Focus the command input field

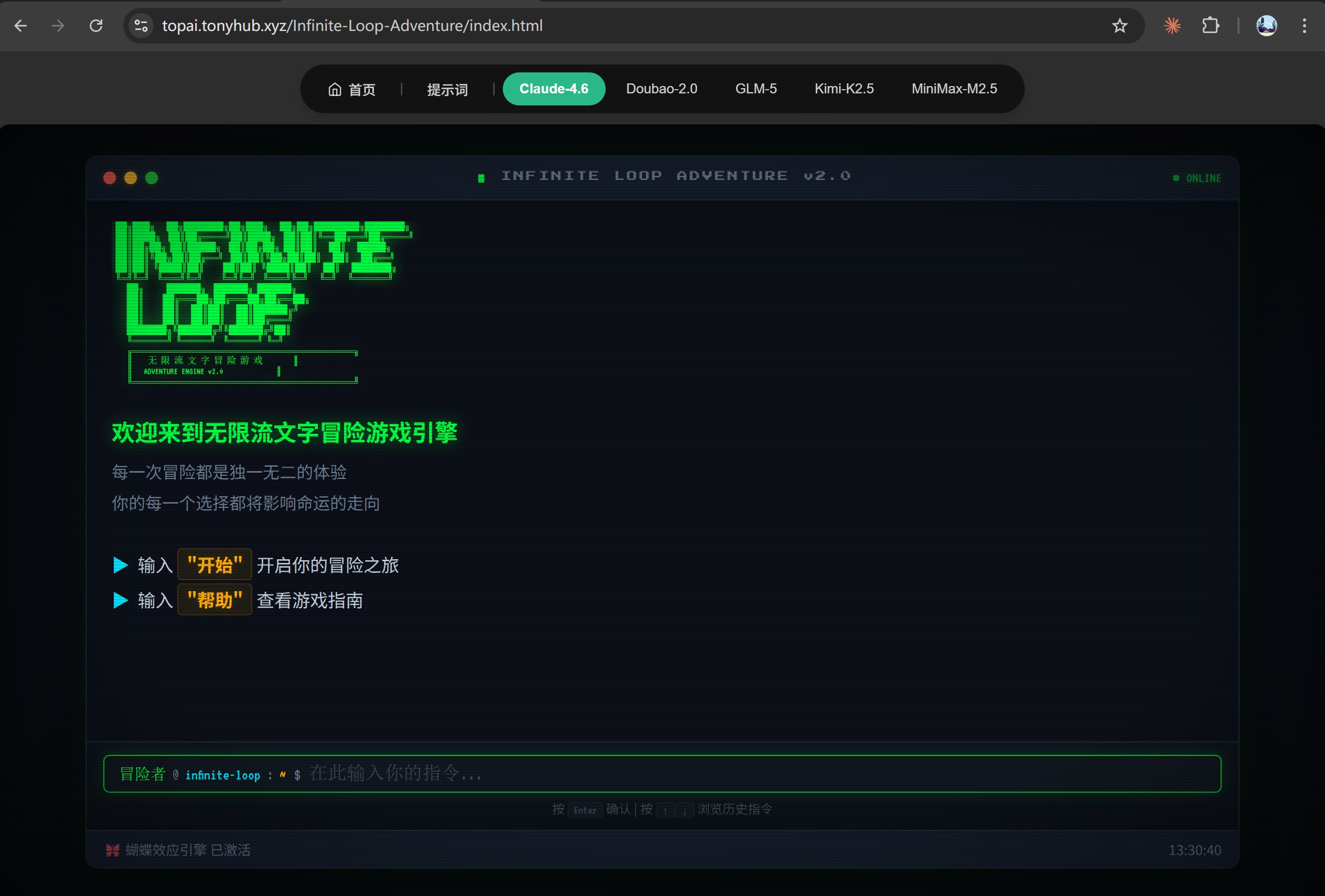741,773
